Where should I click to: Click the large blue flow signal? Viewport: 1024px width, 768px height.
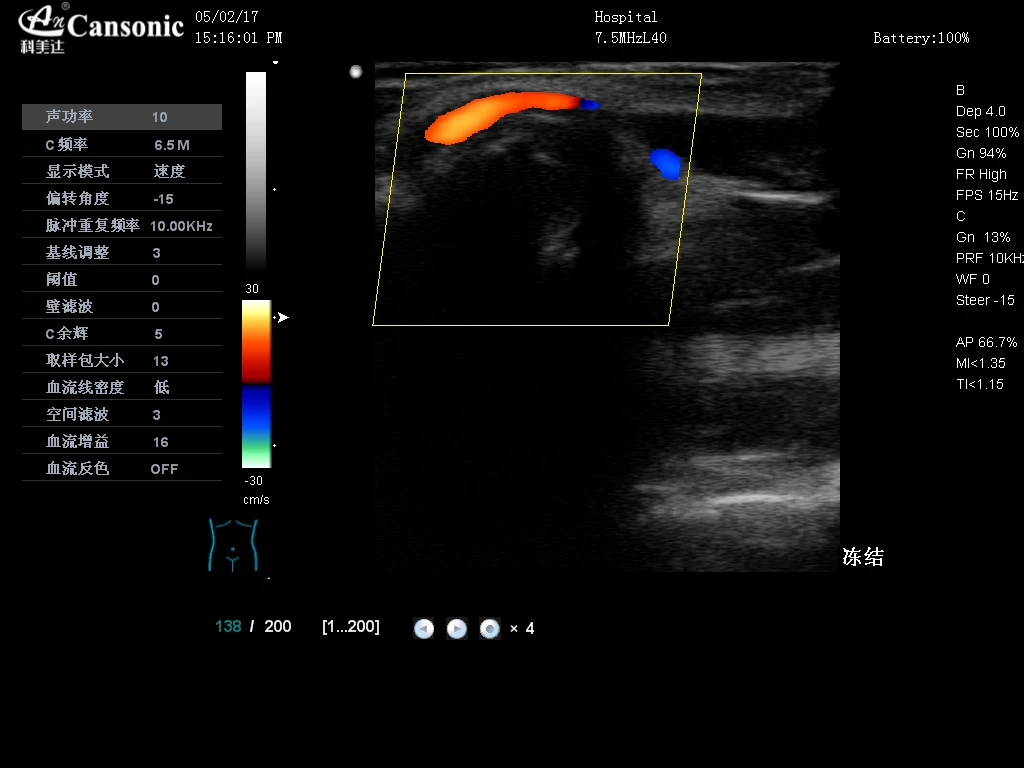click(666, 163)
